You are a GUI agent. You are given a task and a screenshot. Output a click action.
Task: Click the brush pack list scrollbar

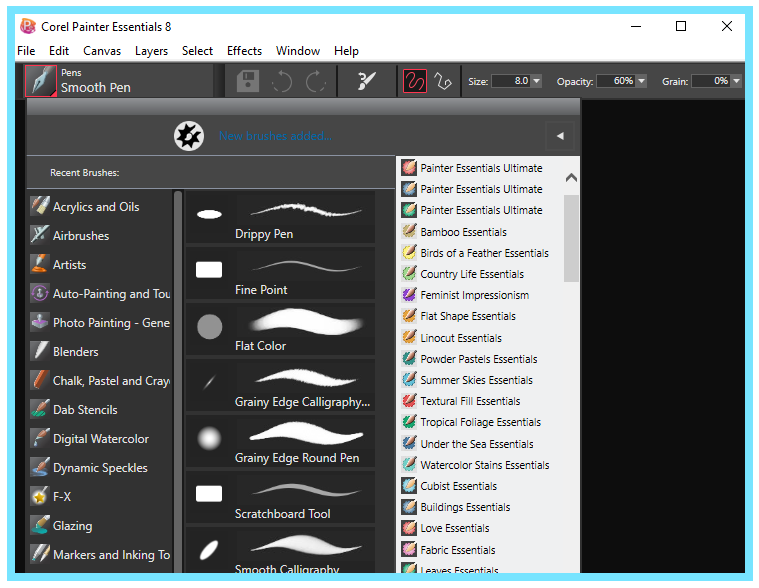[571, 238]
